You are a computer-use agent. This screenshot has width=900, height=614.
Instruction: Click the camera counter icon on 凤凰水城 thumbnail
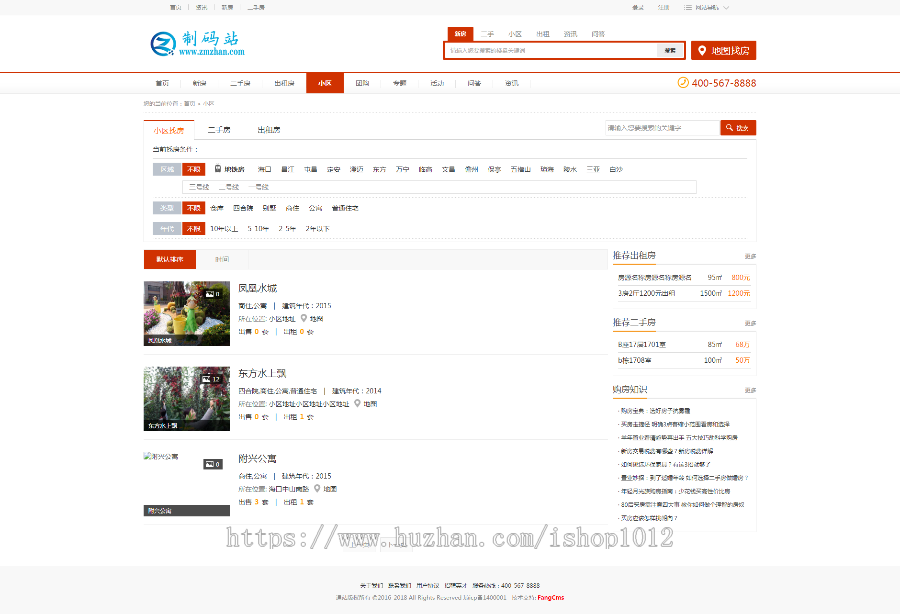click(x=211, y=293)
